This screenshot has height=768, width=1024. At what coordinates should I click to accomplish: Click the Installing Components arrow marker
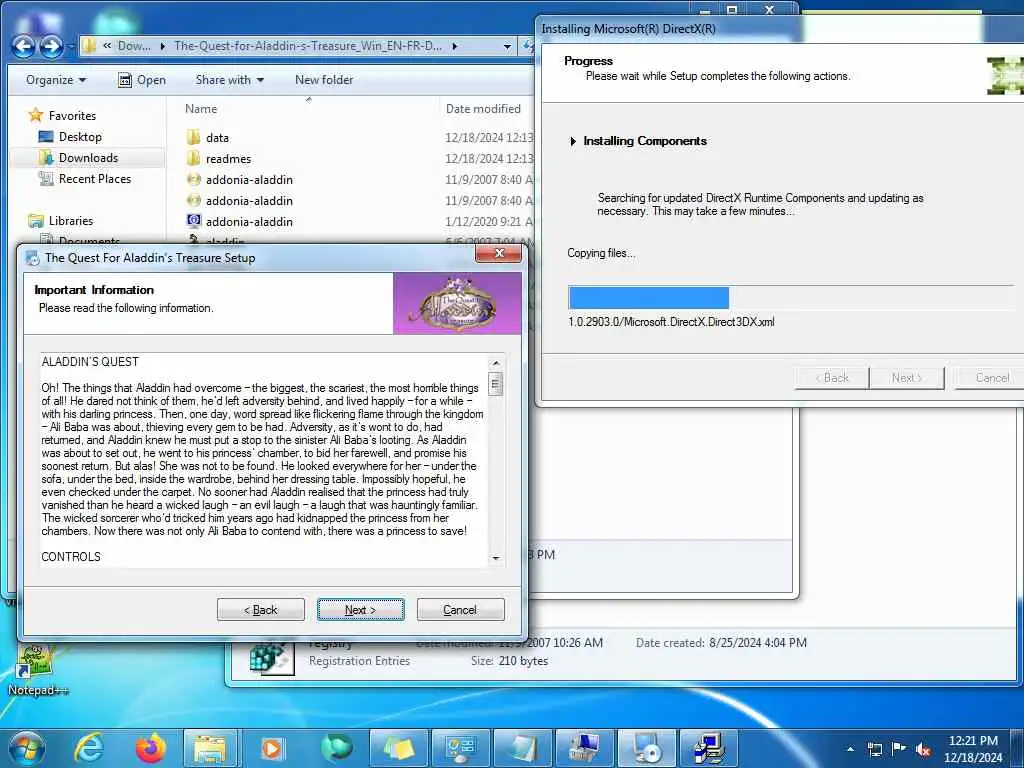(x=573, y=141)
